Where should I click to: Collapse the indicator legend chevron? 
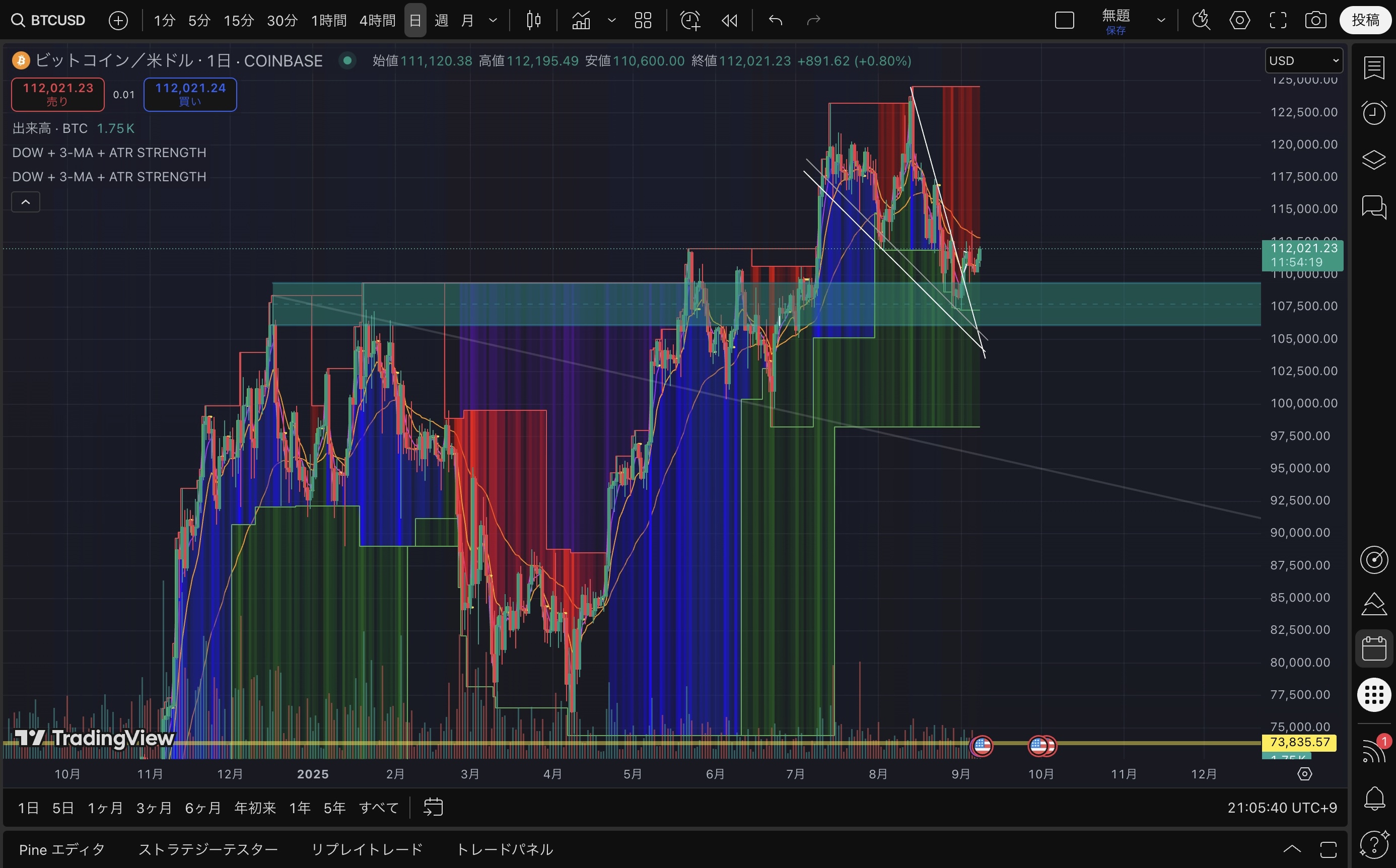point(26,202)
